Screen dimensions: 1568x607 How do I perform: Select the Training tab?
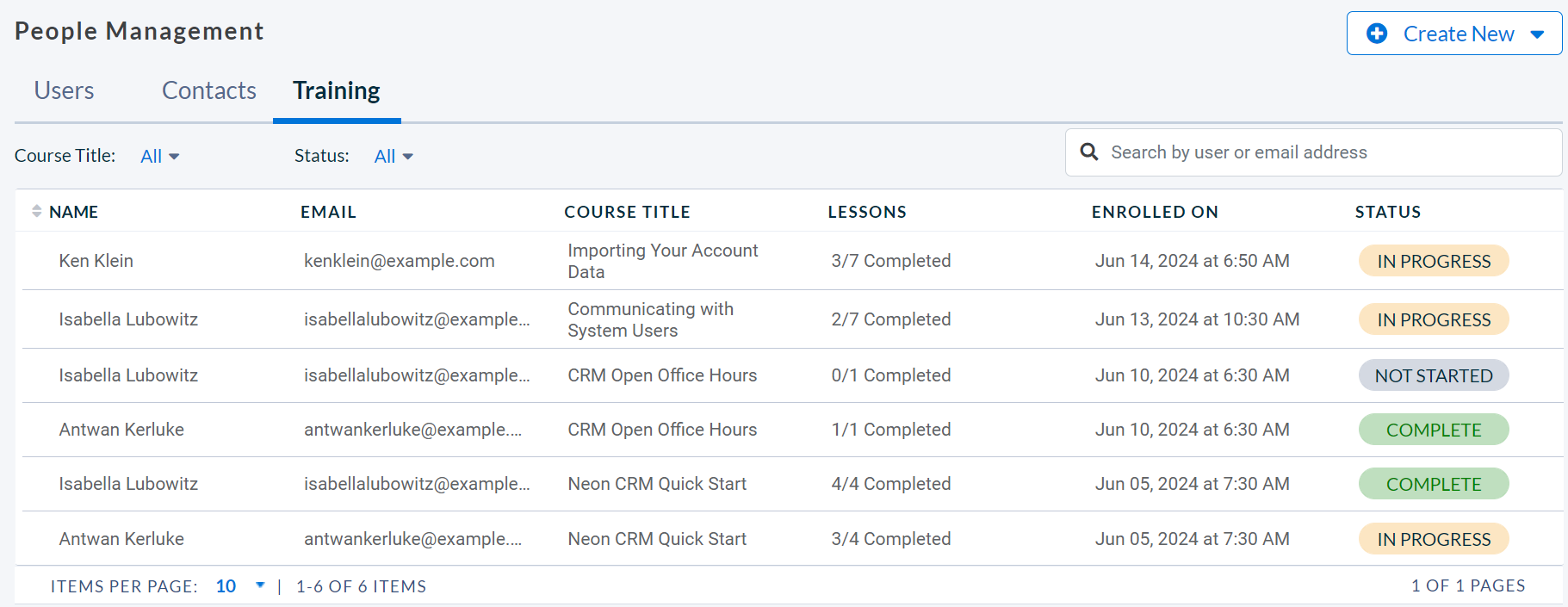[337, 90]
